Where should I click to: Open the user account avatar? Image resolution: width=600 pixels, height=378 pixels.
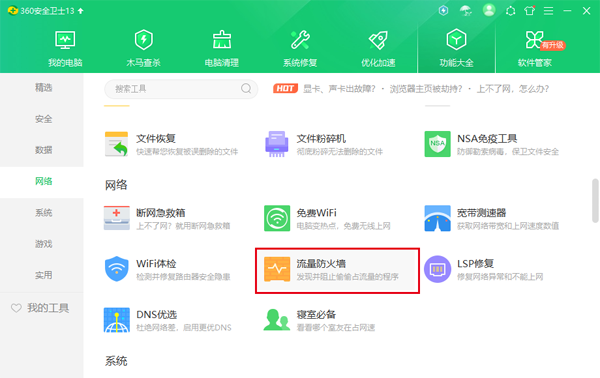(x=489, y=10)
